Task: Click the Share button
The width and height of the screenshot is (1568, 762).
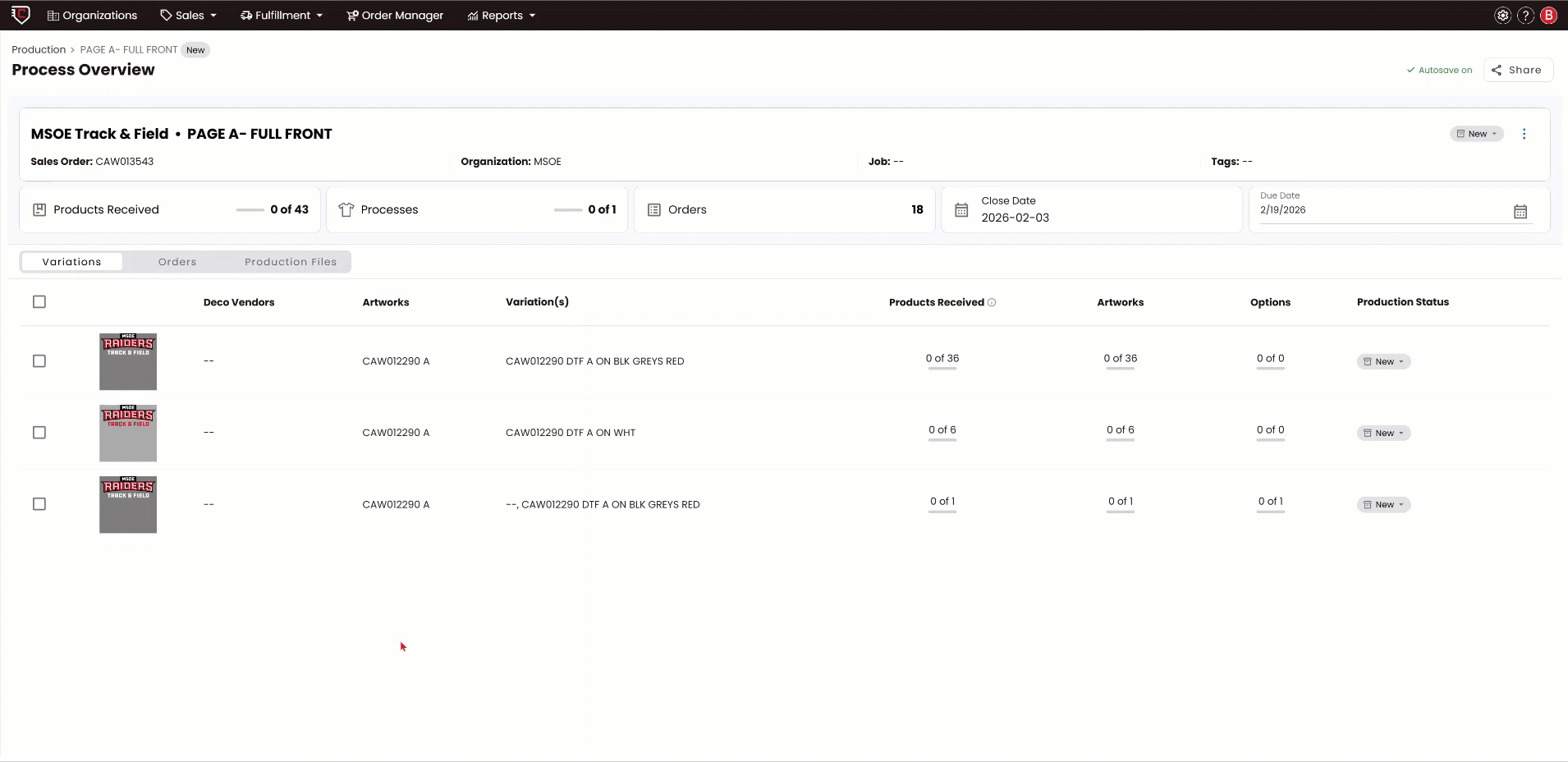Action: click(x=1517, y=70)
